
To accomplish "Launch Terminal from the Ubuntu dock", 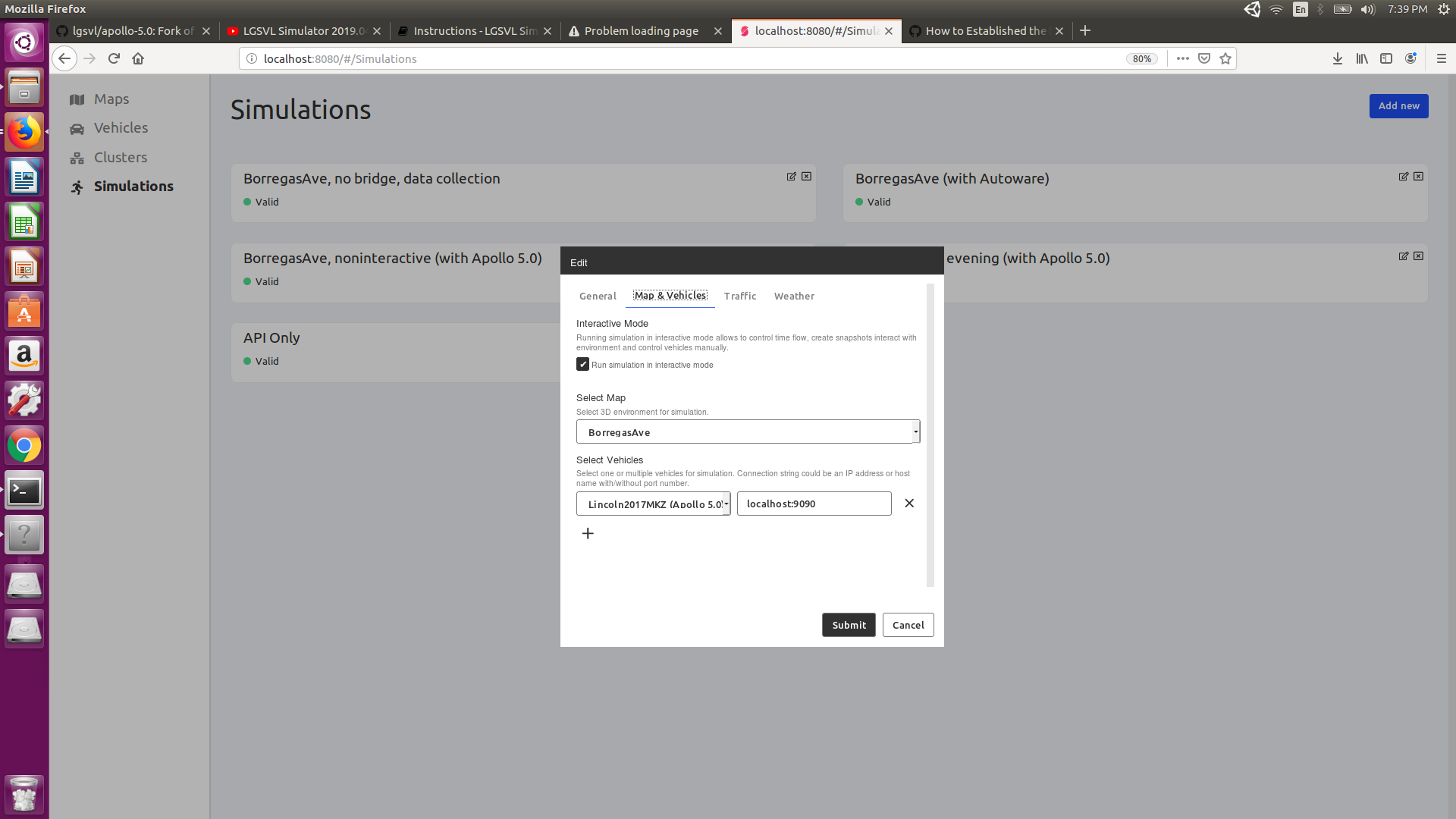I will tap(24, 491).
